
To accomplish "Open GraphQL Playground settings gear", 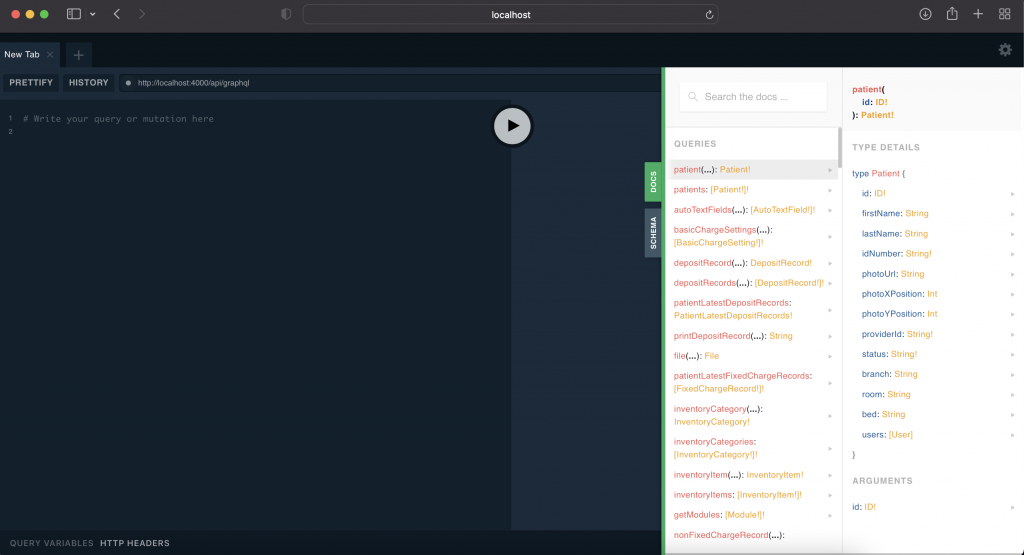I will click(1005, 50).
